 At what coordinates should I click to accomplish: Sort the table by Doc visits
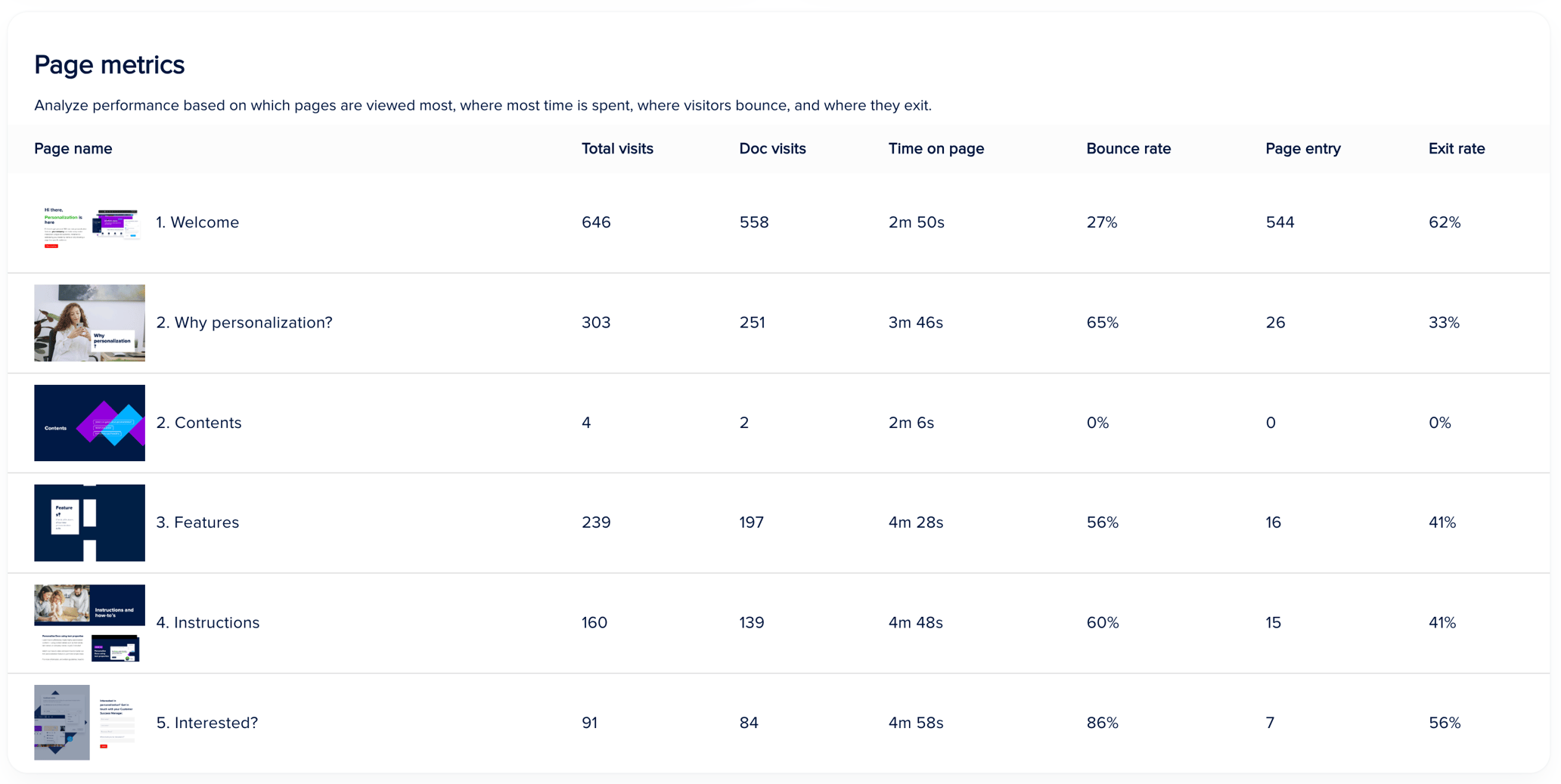pos(772,148)
